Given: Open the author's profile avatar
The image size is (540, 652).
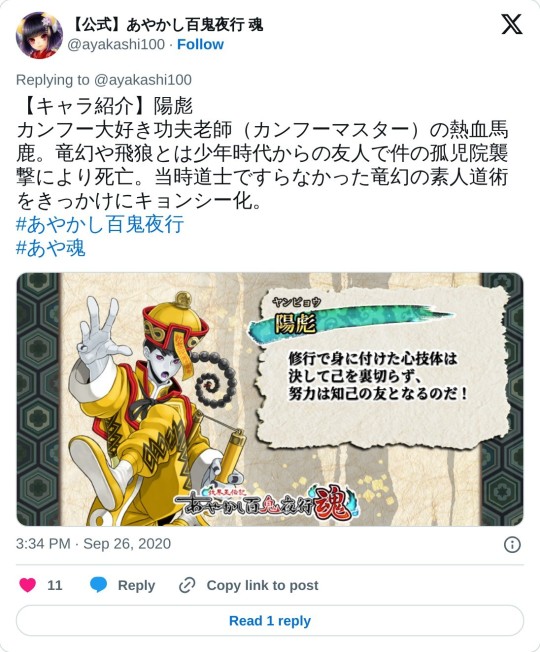Looking at the screenshot, I should coord(39,35).
